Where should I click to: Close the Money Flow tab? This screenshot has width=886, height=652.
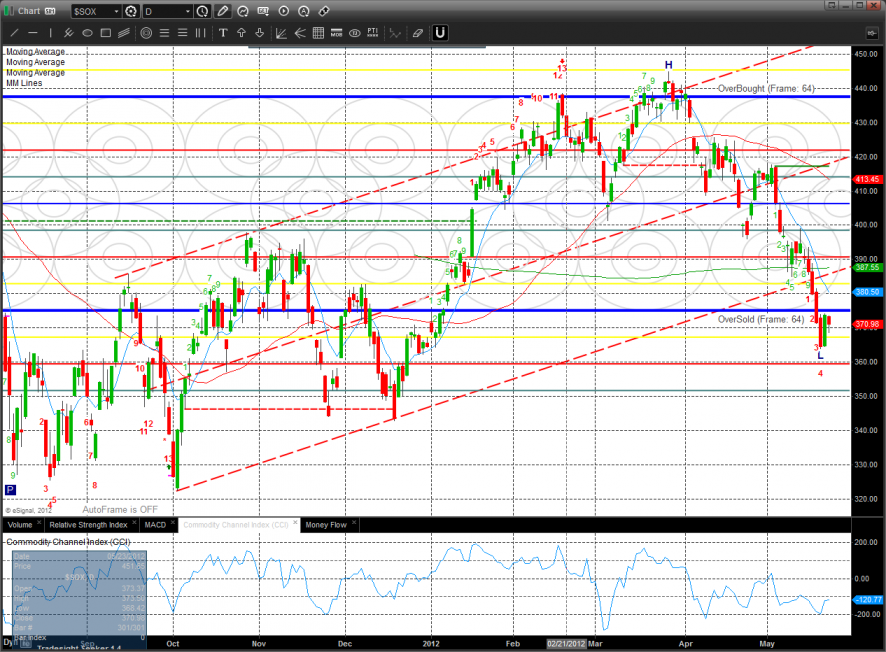354,523
